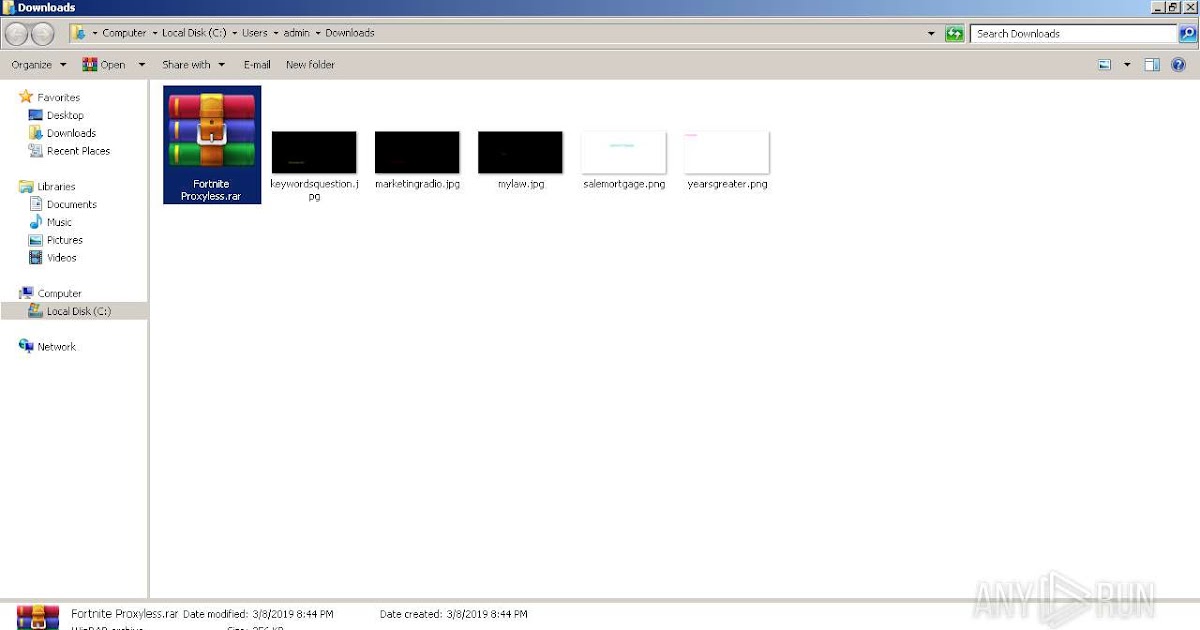Click the Open toolbar button
This screenshot has width=1200, height=630.
click(x=104, y=65)
